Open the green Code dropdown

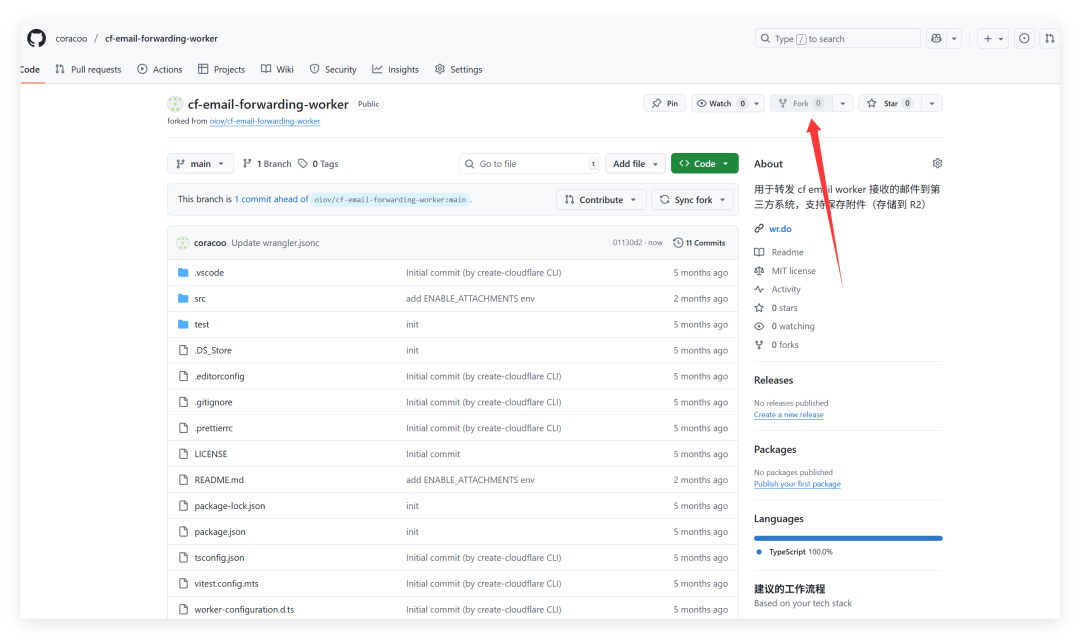(x=705, y=164)
